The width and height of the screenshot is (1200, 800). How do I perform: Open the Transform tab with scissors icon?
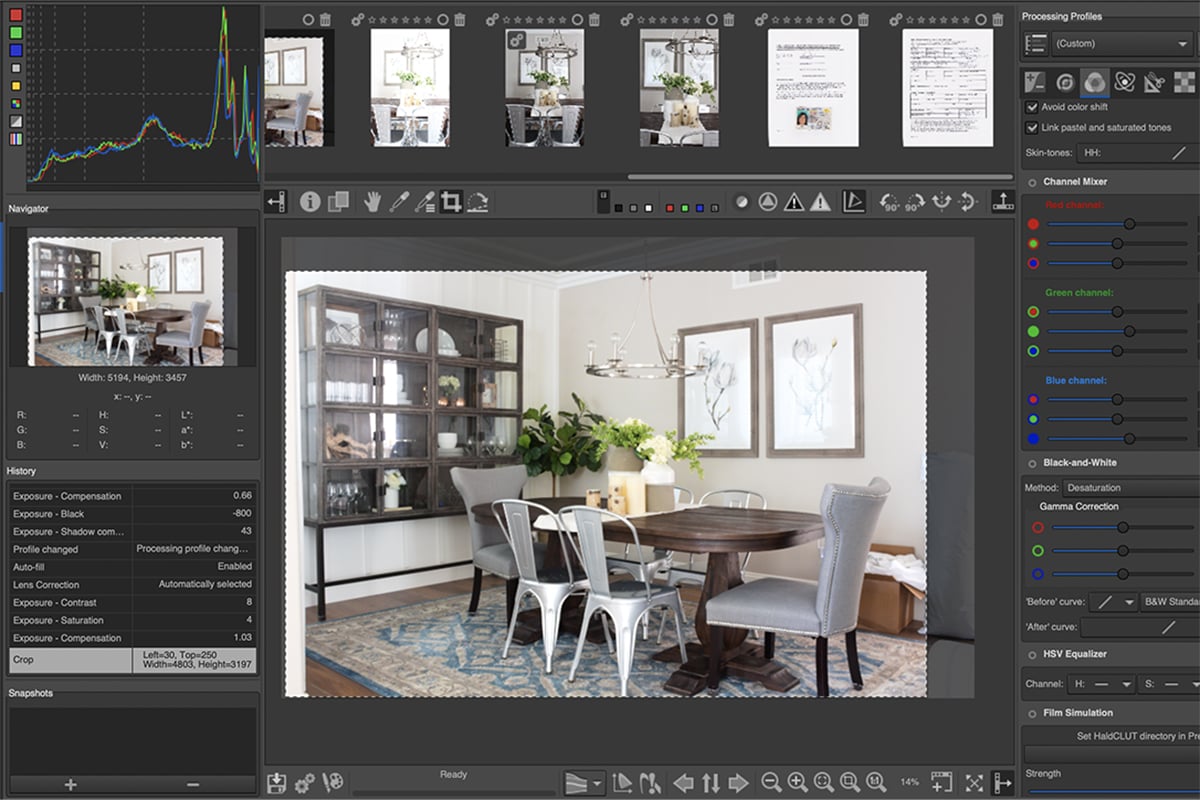click(1155, 82)
